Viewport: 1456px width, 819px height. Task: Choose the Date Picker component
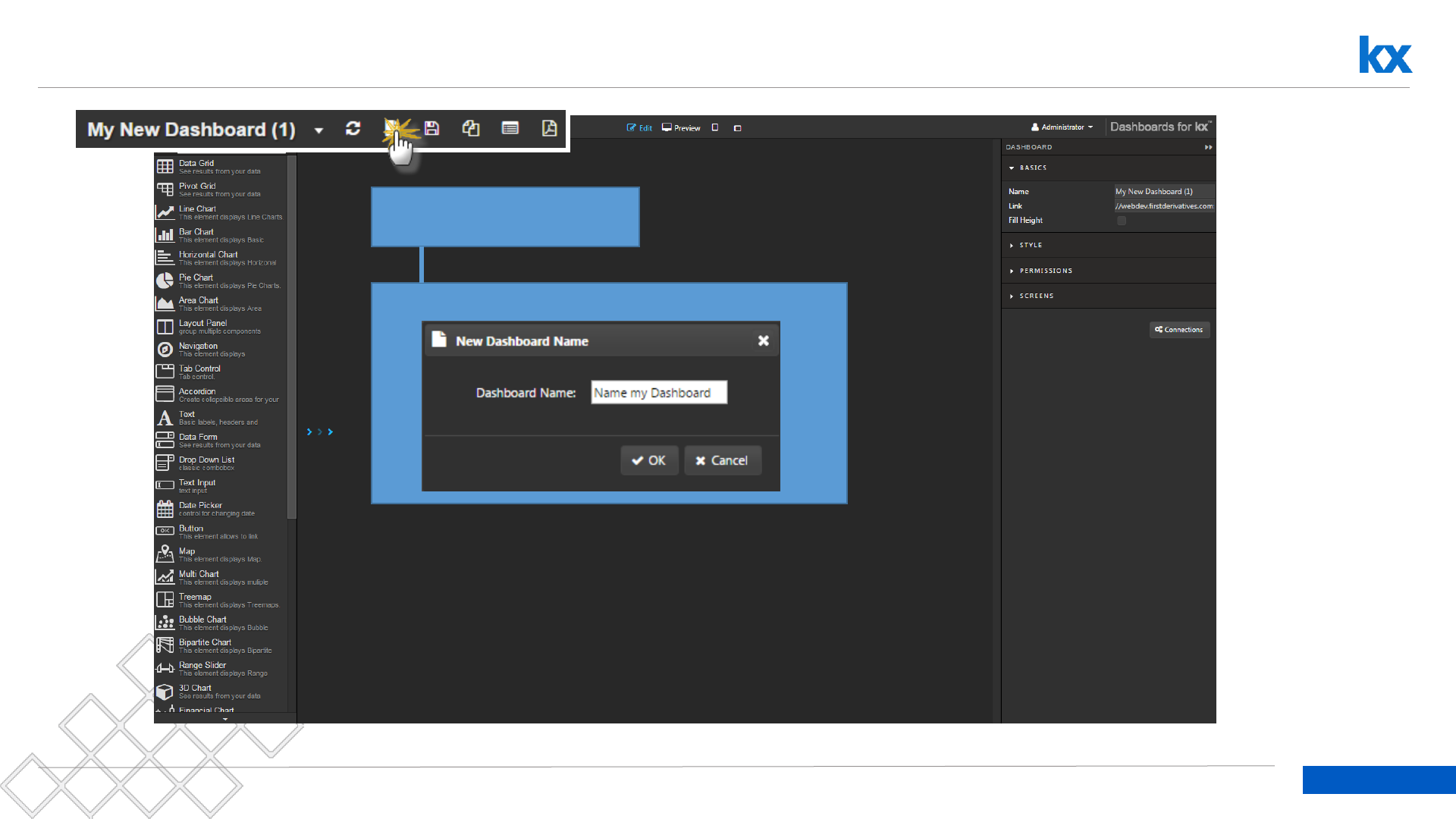pyautogui.click(x=200, y=508)
